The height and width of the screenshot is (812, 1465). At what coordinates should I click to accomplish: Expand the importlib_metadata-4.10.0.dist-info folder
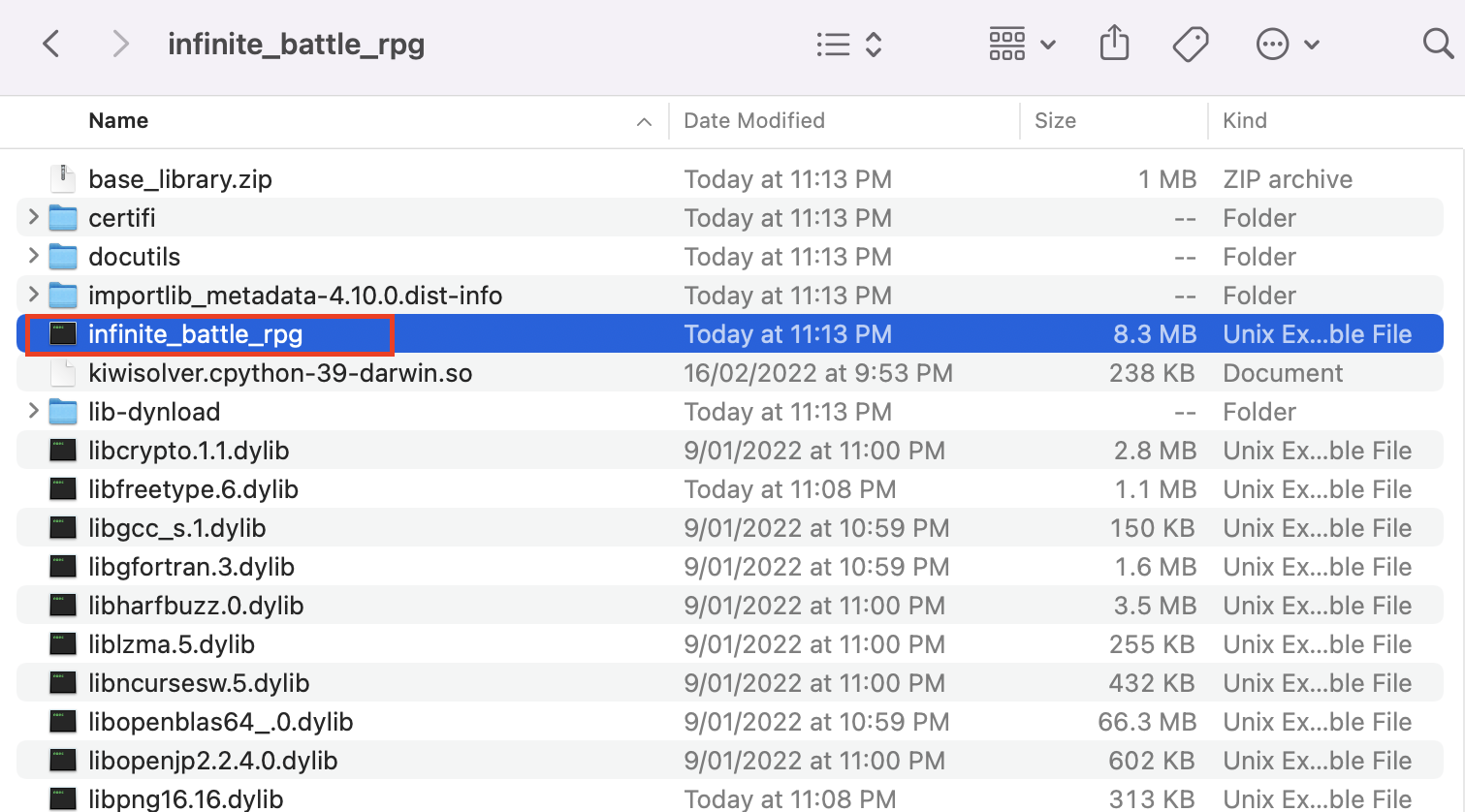point(34,295)
